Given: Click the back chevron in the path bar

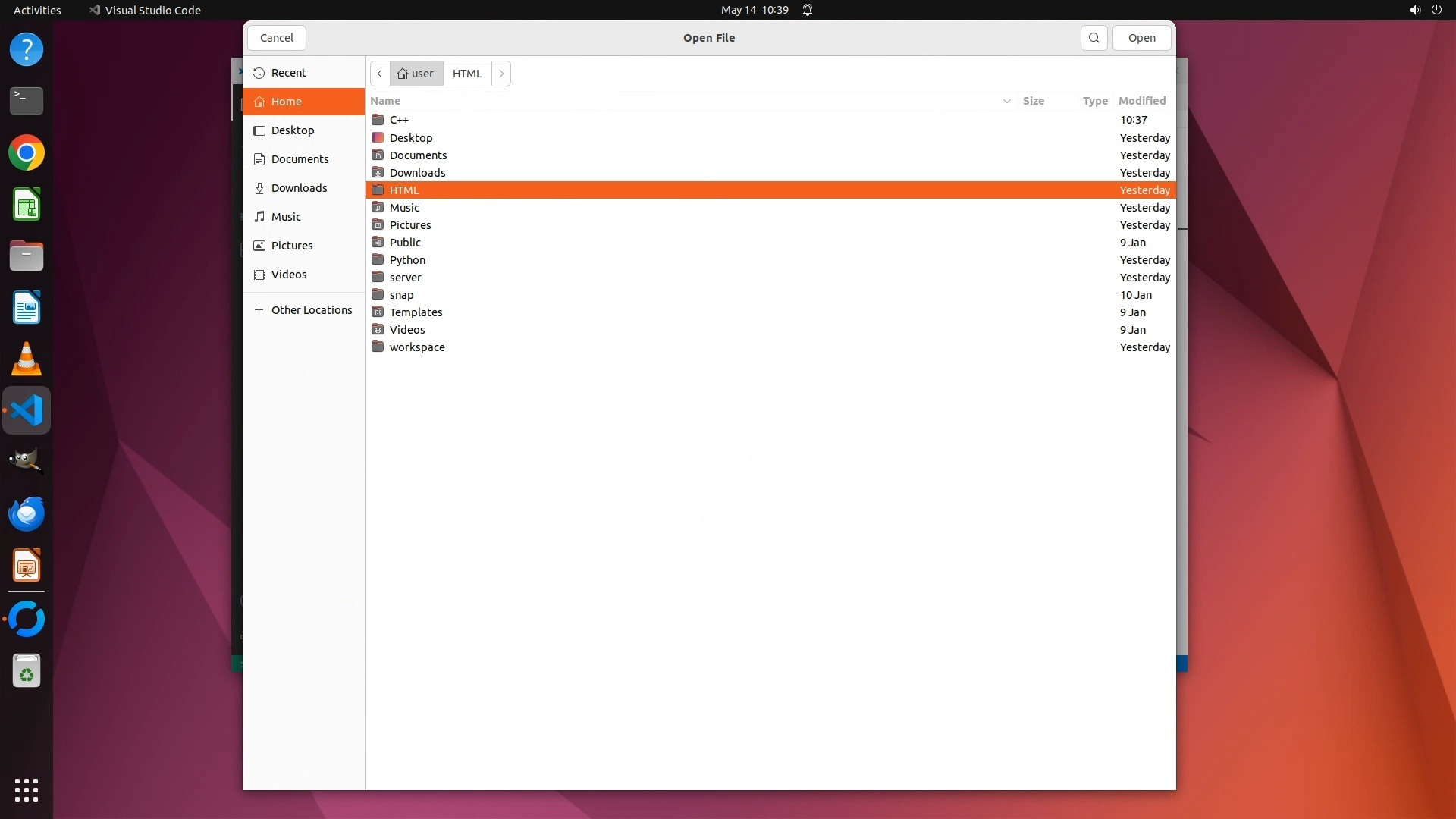Looking at the screenshot, I should pos(380,74).
